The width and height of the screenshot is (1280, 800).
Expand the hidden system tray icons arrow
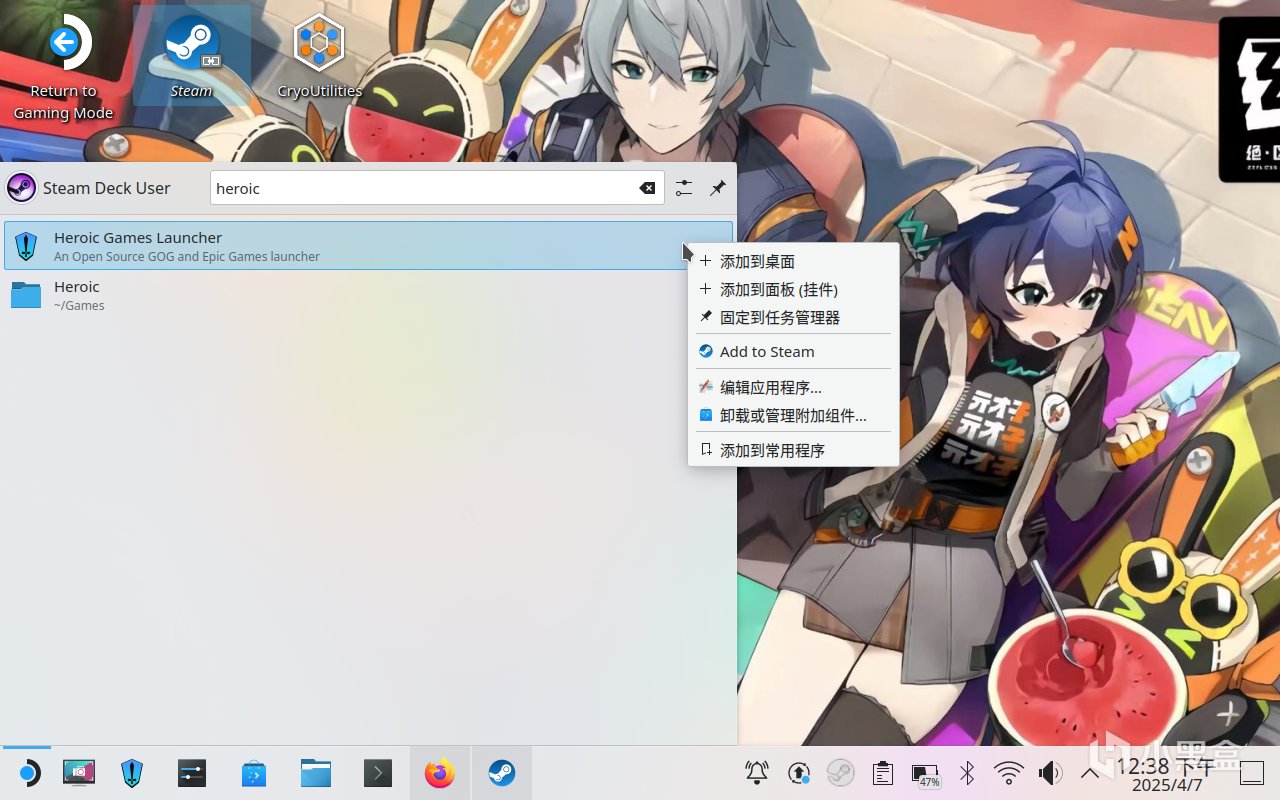pos(1090,773)
